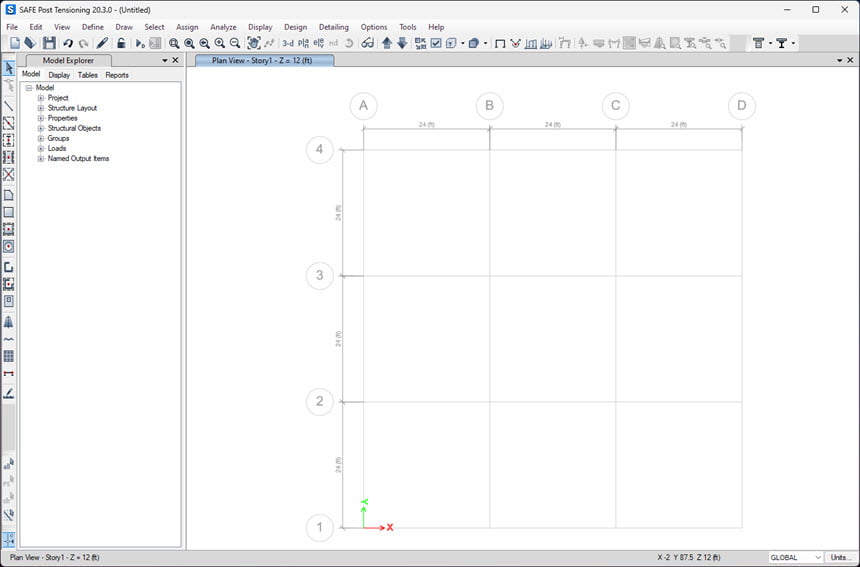The image size is (860, 567).
Task: Open the Detailing menu
Action: tap(333, 27)
